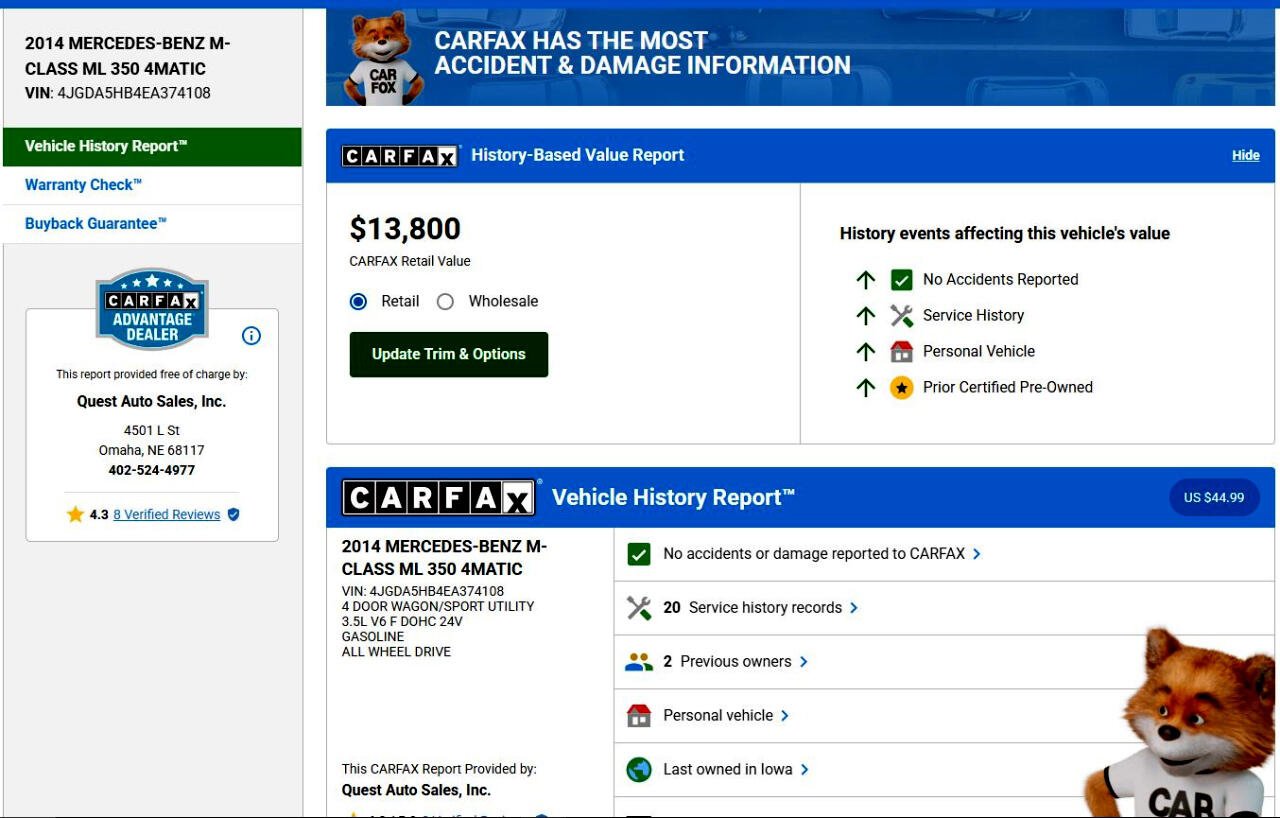Click the CARFAX Advantage Dealer badge

[x=152, y=310]
